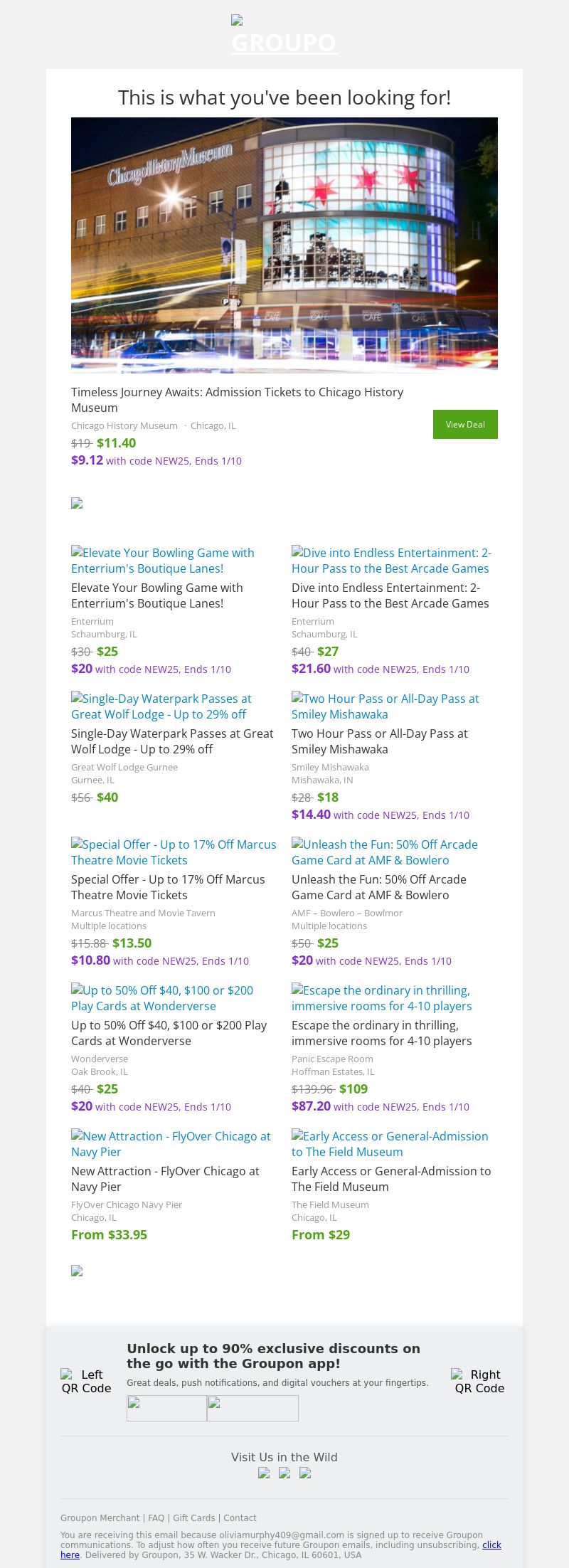
Task: Open the FlyOver Chicago at Navy Pier image link
Action: point(171,1144)
